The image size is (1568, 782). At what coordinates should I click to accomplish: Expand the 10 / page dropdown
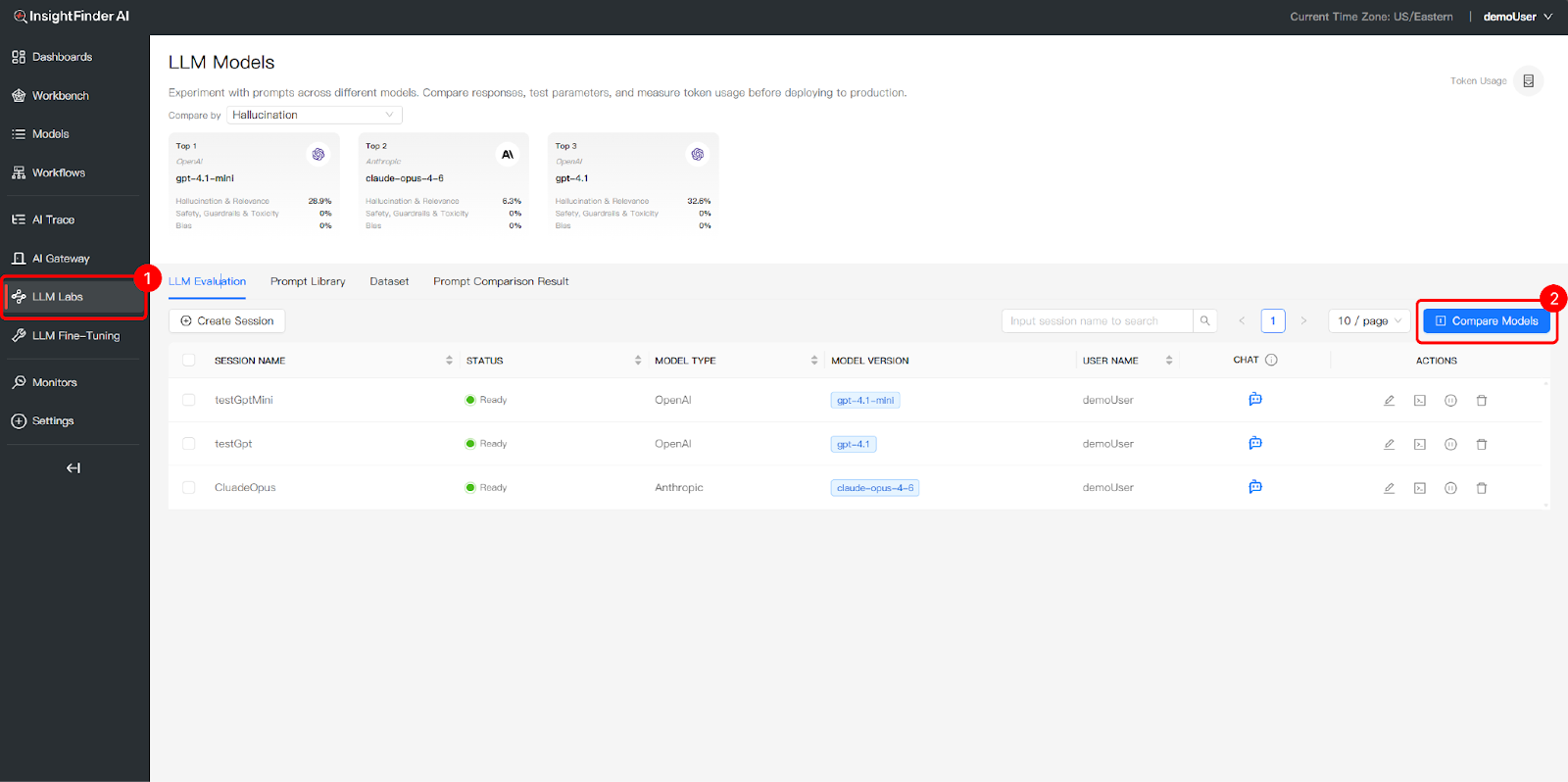[1368, 320]
